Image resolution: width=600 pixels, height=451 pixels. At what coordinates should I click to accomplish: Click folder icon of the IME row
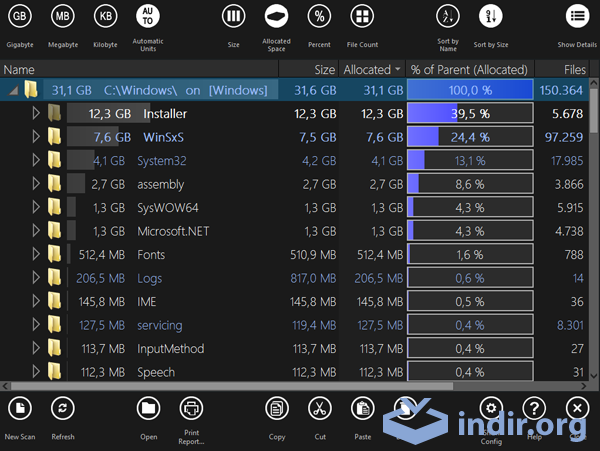(x=54, y=301)
